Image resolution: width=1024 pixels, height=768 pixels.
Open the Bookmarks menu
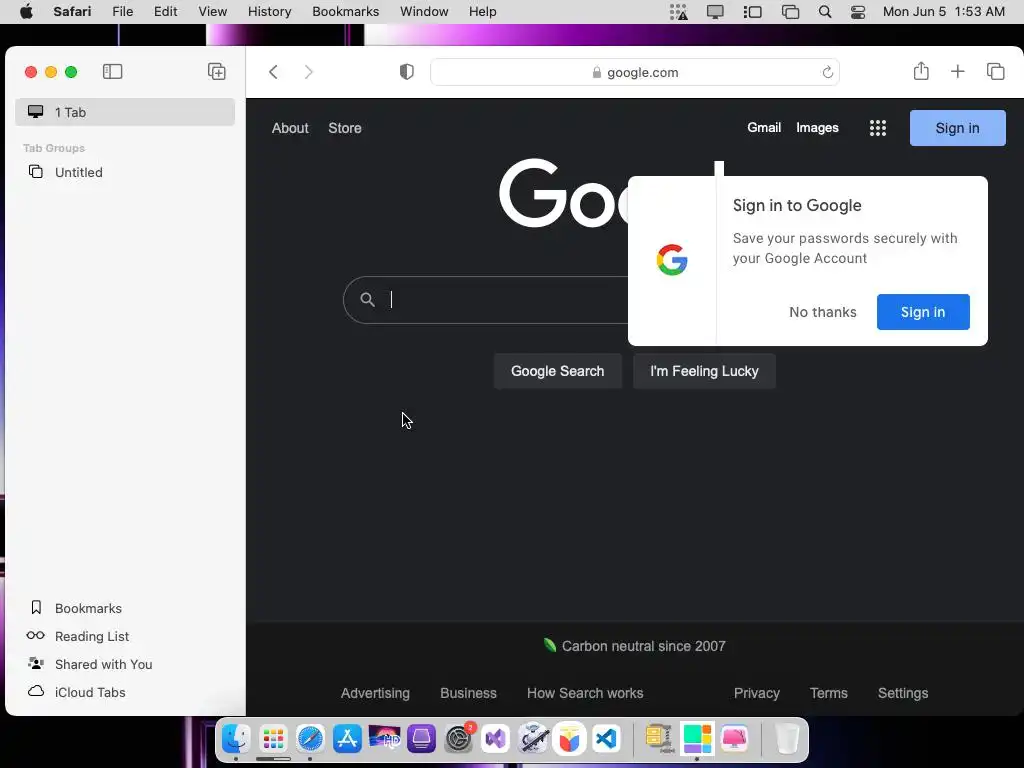click(345, 12)
